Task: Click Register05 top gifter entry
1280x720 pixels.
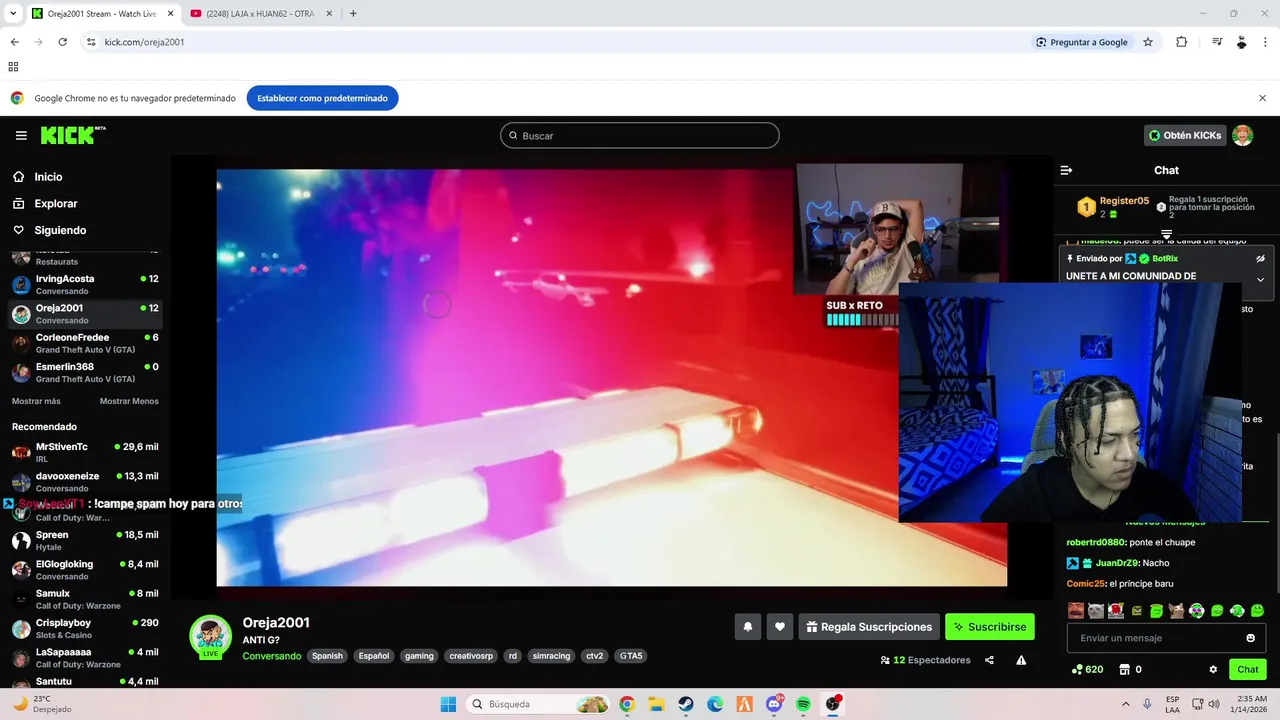Action: click(1113, 206)
